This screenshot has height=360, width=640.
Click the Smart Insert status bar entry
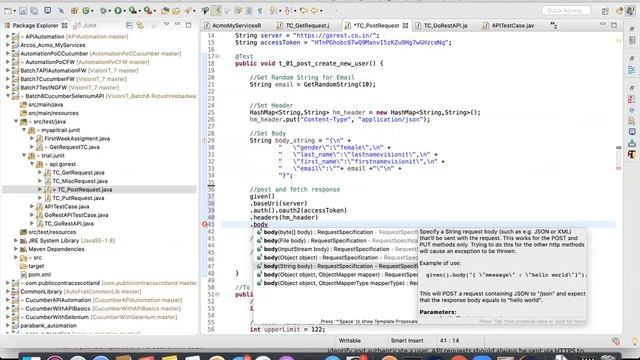pos(407,340)
